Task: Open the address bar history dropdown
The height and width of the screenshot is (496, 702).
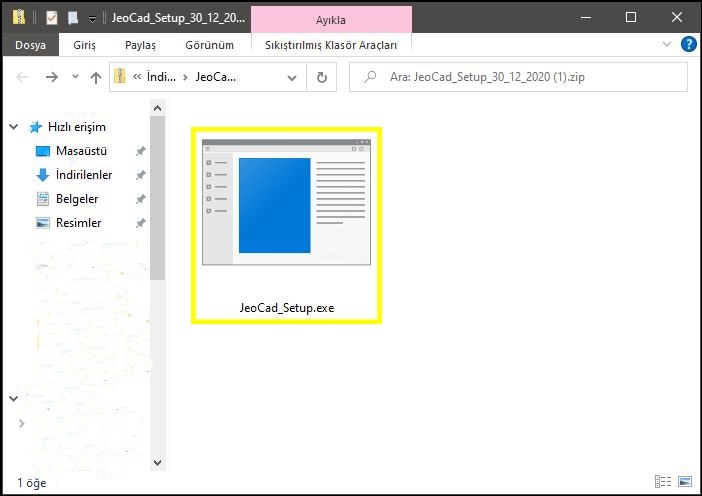Action: pos(292,78)
